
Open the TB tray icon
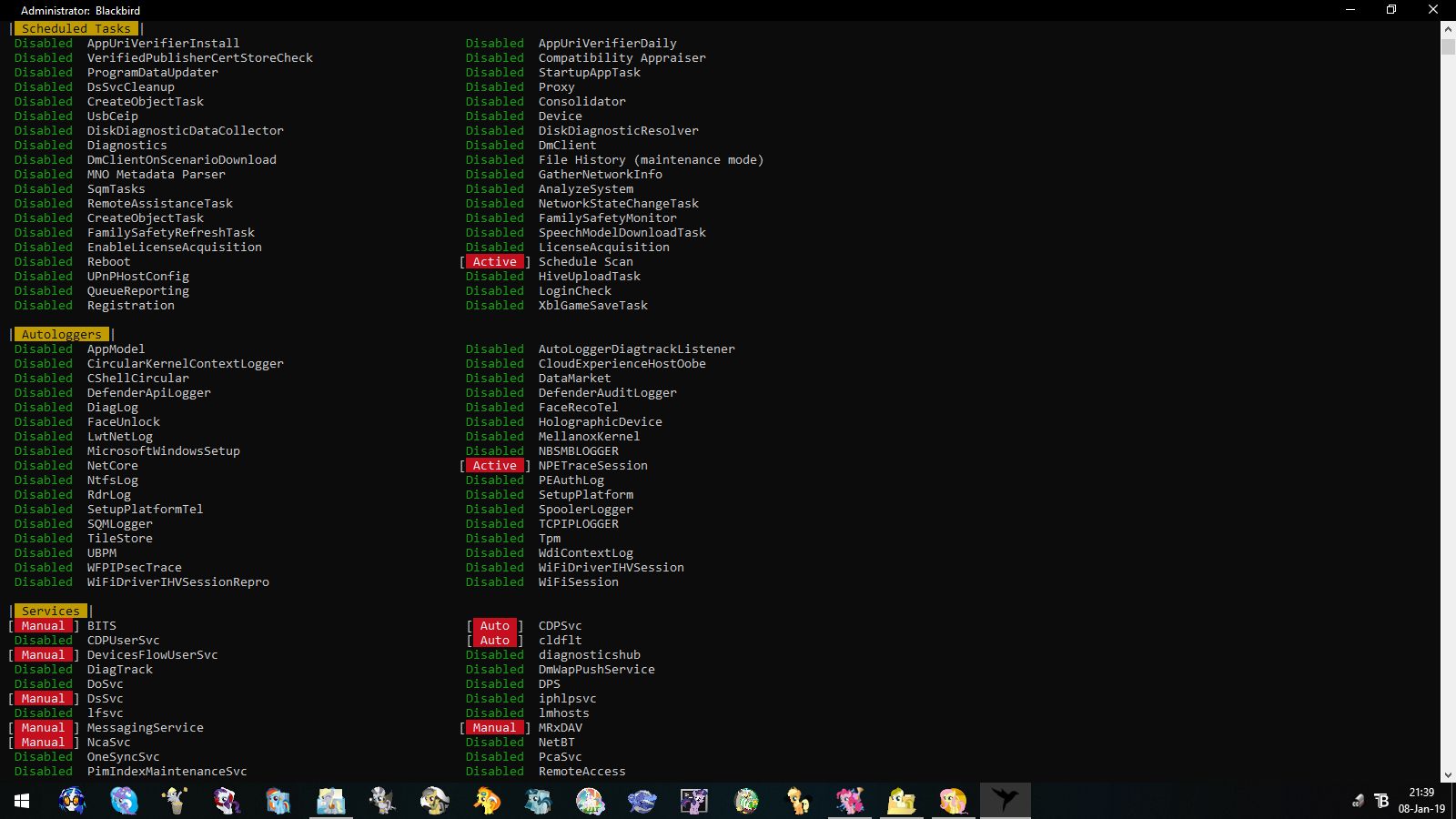(1381, 801)
